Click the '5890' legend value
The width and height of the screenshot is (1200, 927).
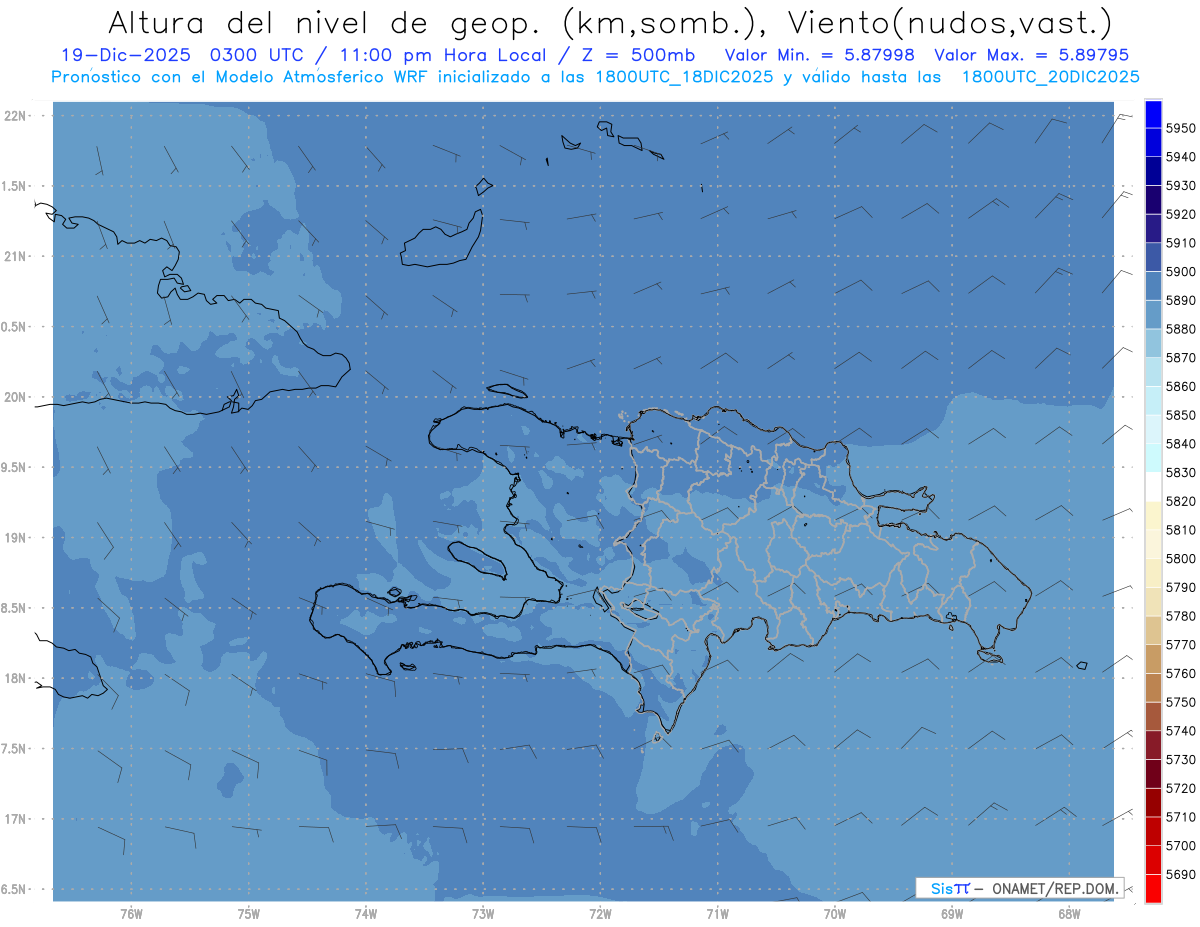(1181, 300)
